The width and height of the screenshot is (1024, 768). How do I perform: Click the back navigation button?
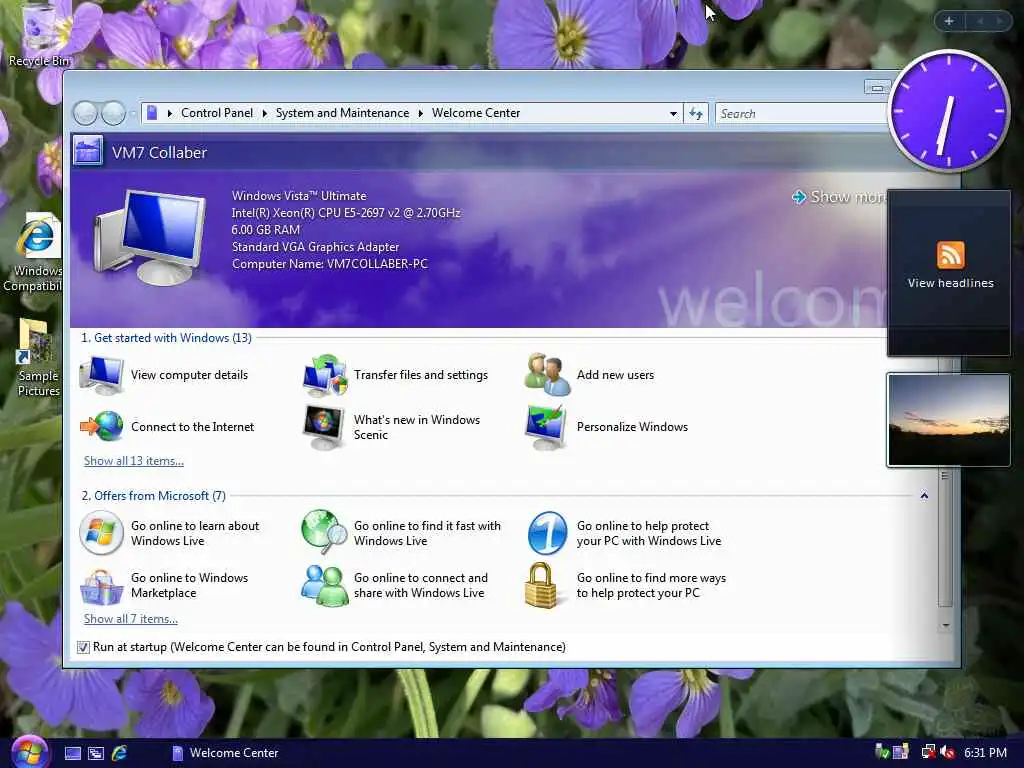[x=86, y=114]
